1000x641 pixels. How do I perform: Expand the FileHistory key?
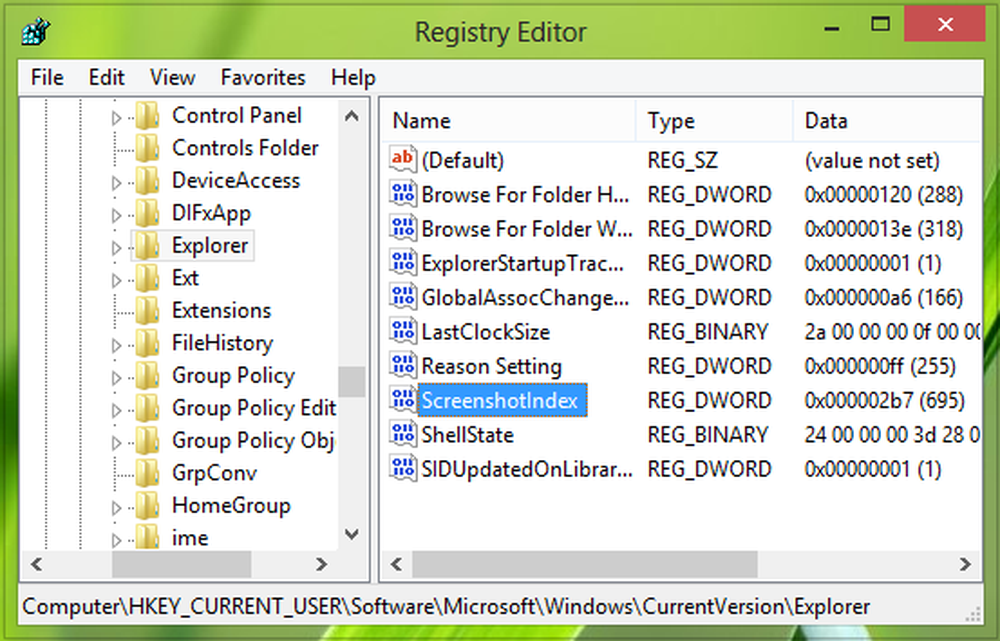click(x=116, y=346)
